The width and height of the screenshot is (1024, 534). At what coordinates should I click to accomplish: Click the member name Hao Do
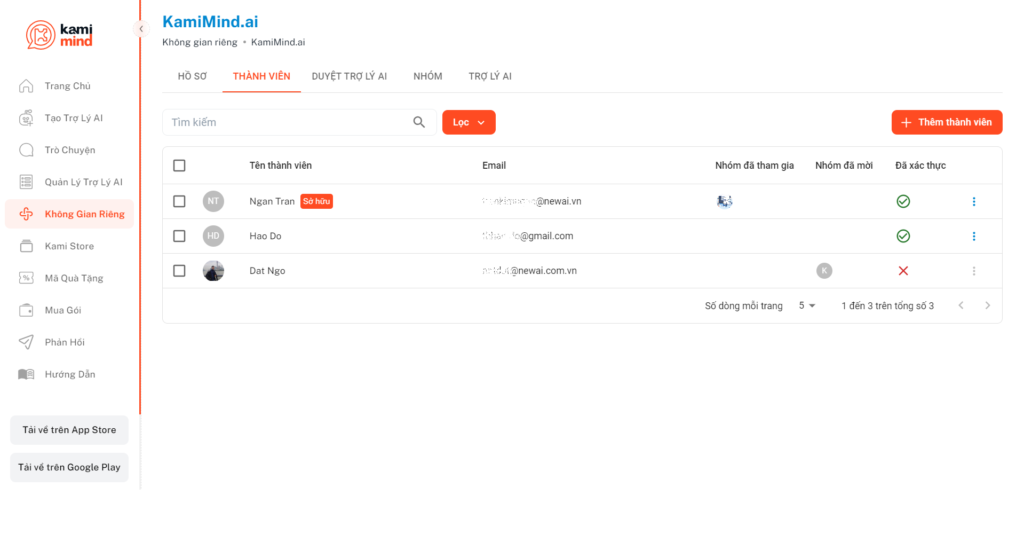(x=265, y=236)
